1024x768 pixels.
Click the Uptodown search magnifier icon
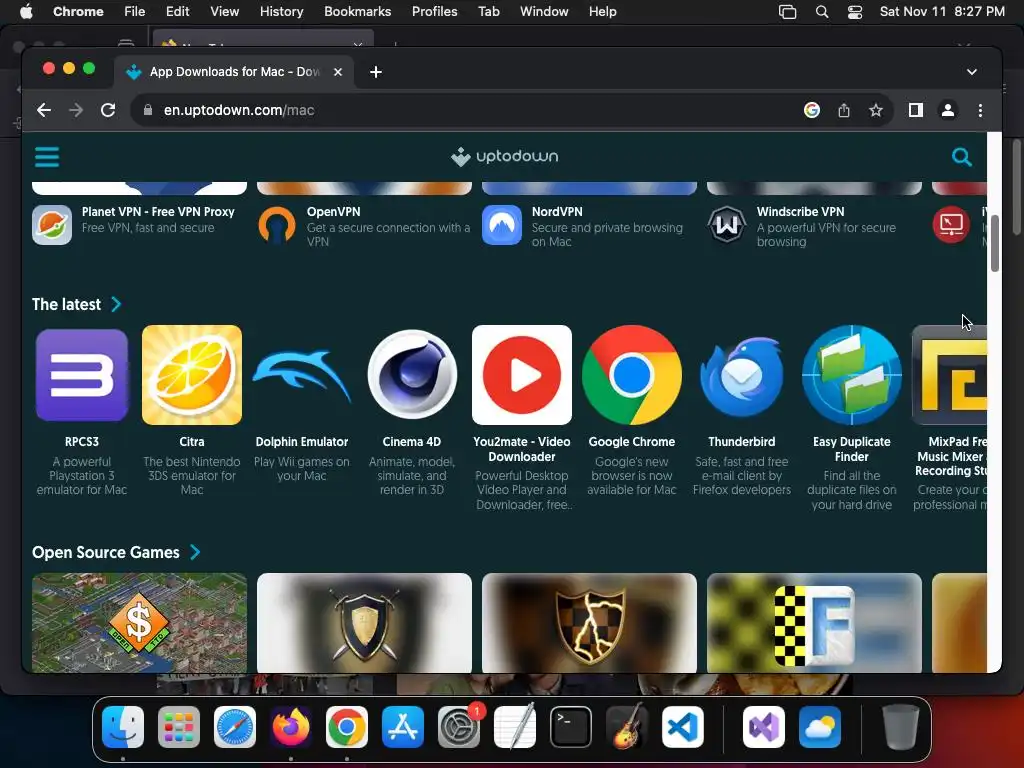pyautogui.click(x=961, y=157)
